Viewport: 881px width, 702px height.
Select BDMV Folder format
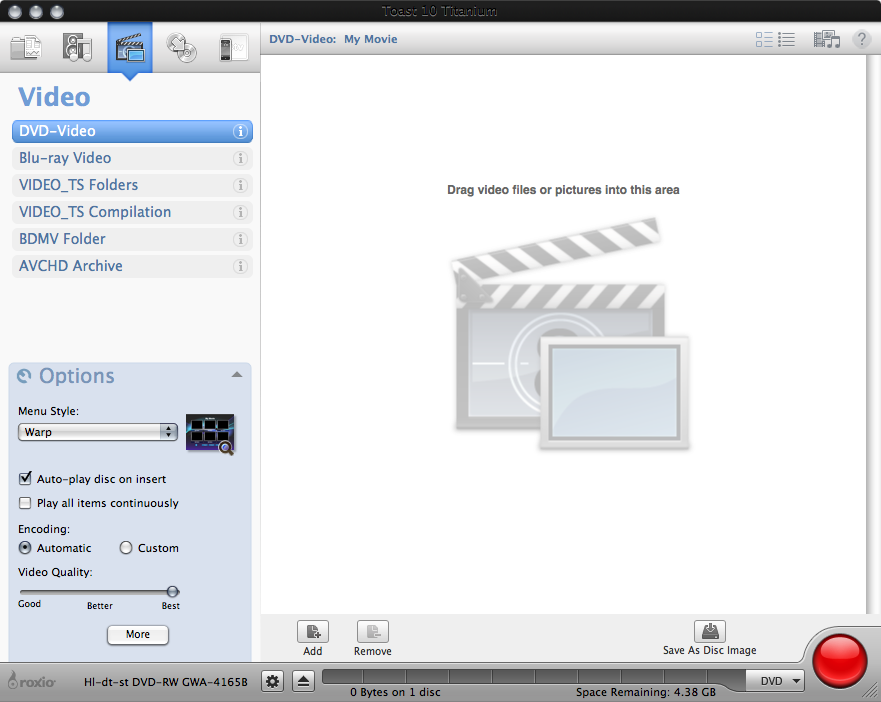point(132,239)
